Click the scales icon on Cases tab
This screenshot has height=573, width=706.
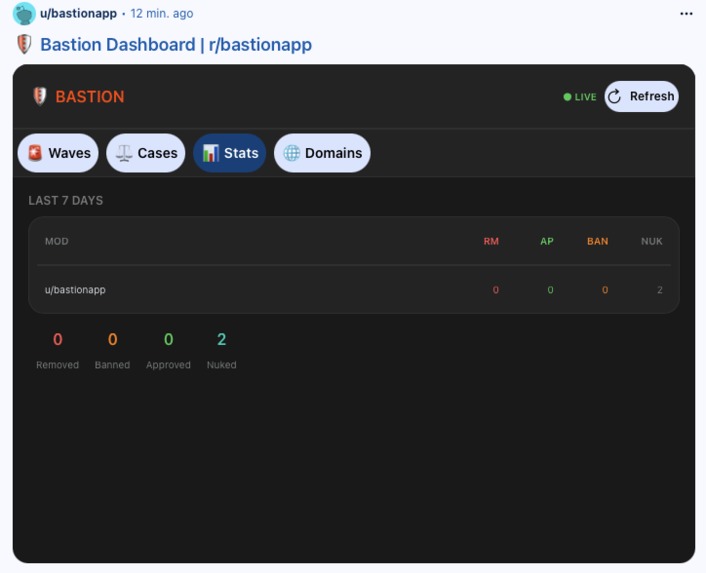click(124, 153)
